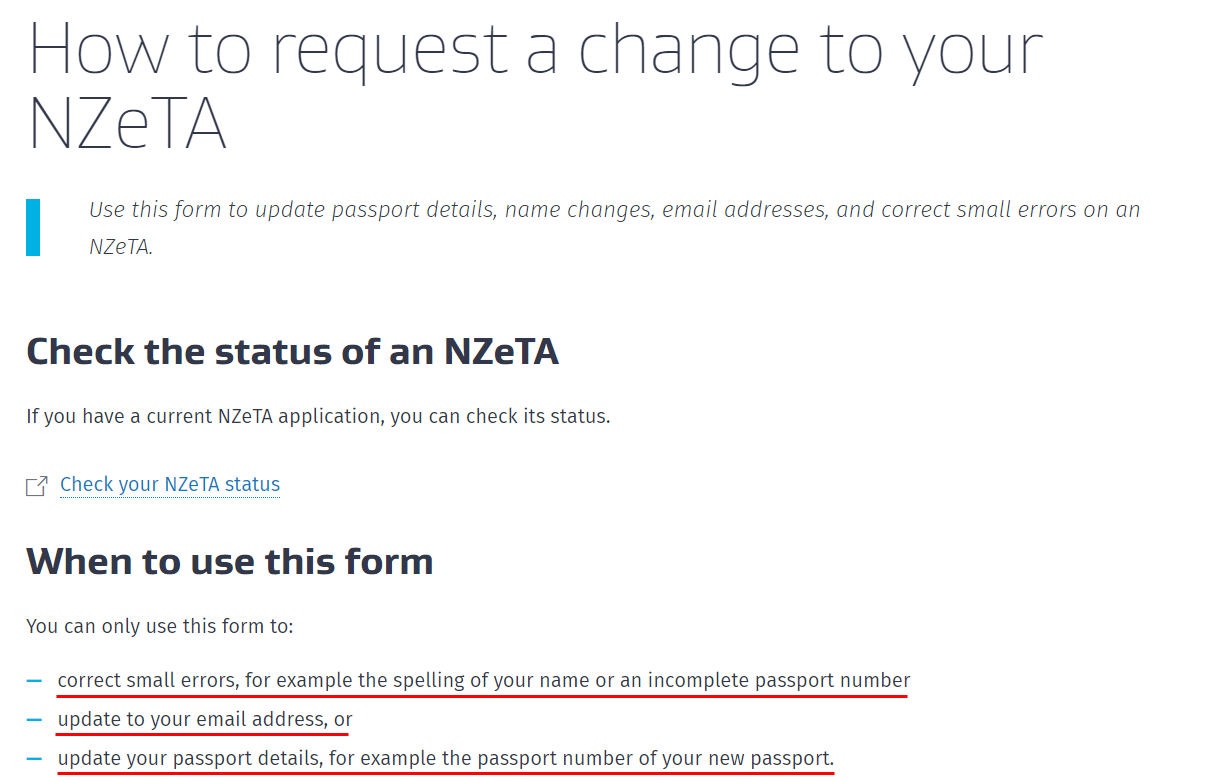Click the external link icon beside NZeTA status
The image size is (1216, 781).
(37, 486)
